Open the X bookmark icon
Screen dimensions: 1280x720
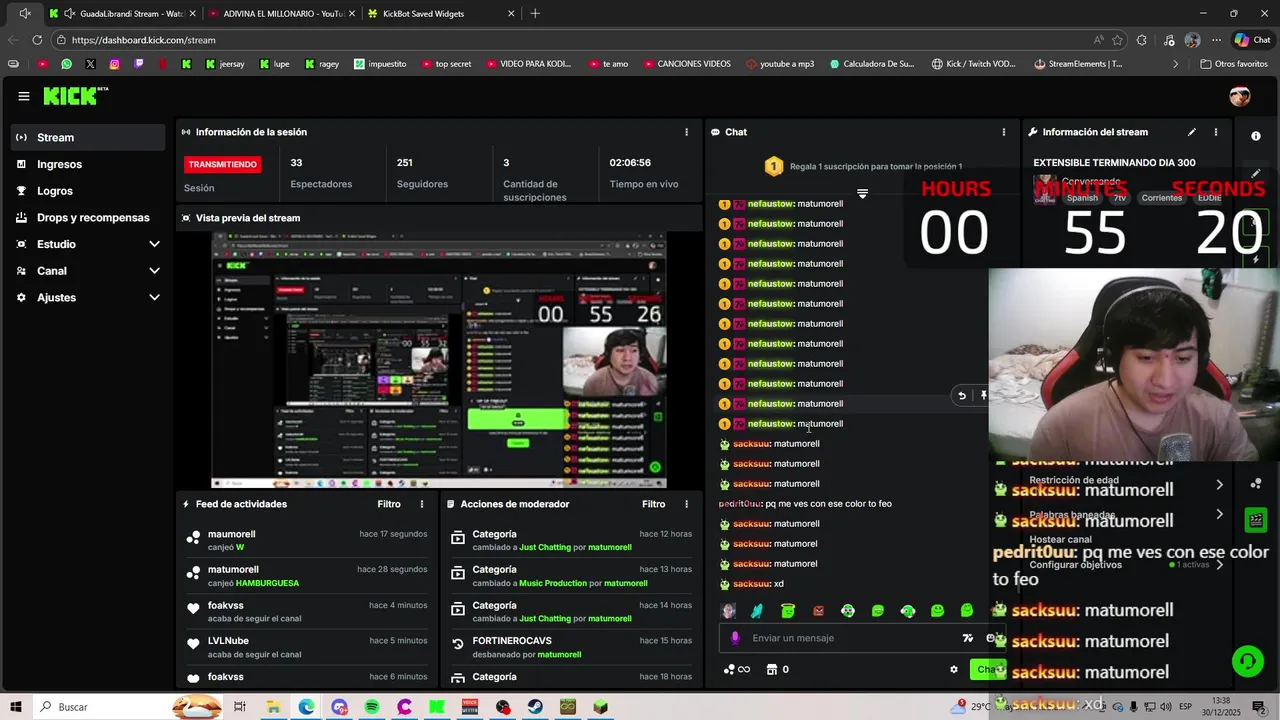point(90,64)
